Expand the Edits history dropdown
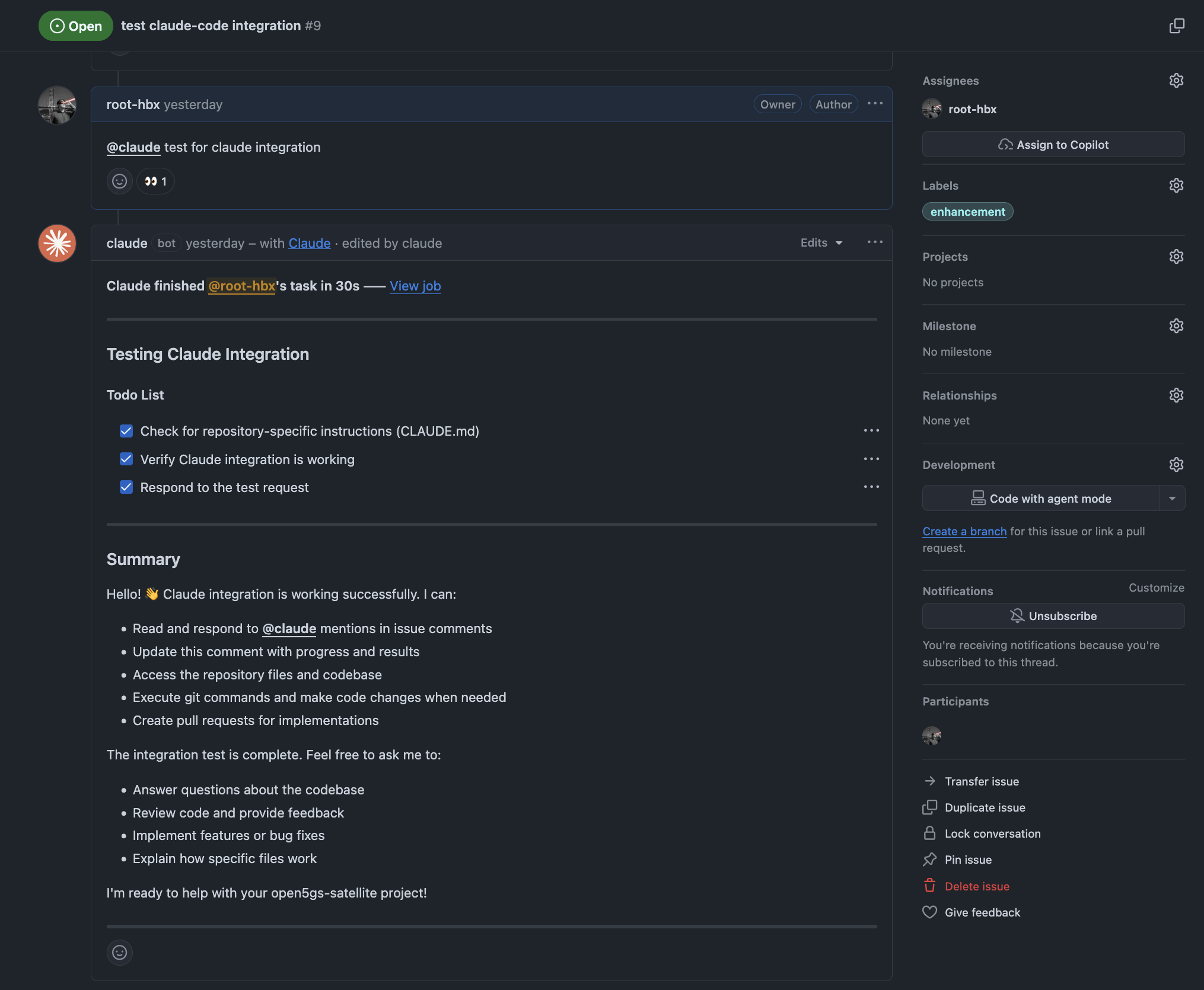This screenshot has height=990, width=1204. [x=821, y=243]
